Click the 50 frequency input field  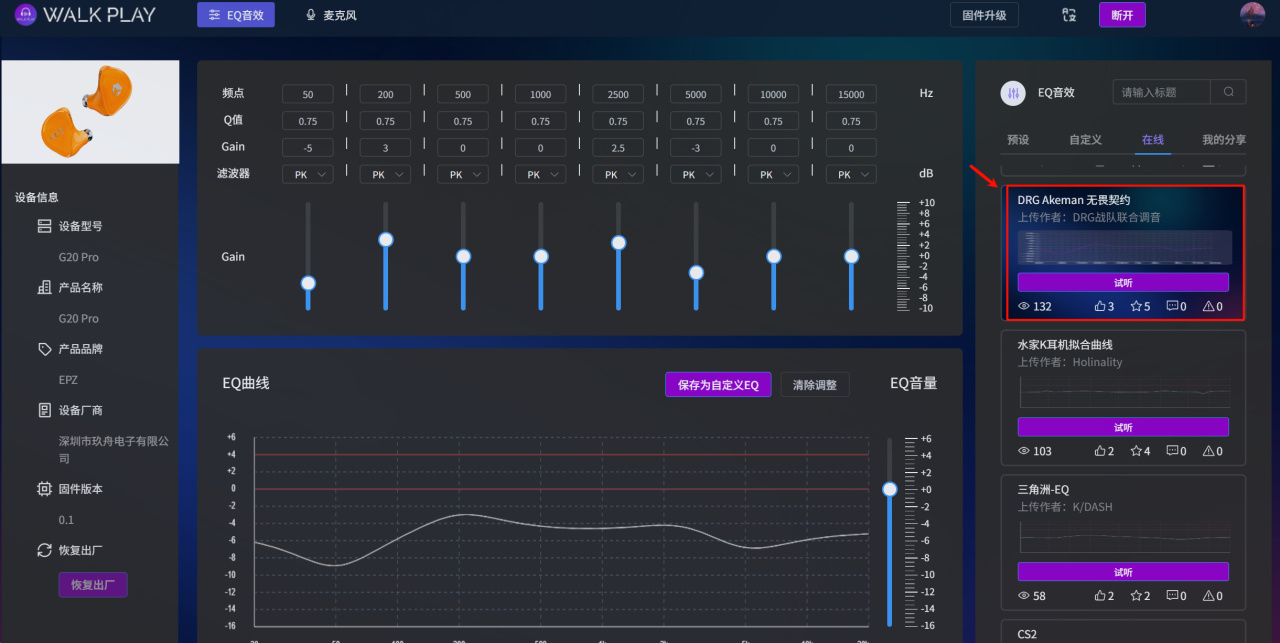coord(308,94)
